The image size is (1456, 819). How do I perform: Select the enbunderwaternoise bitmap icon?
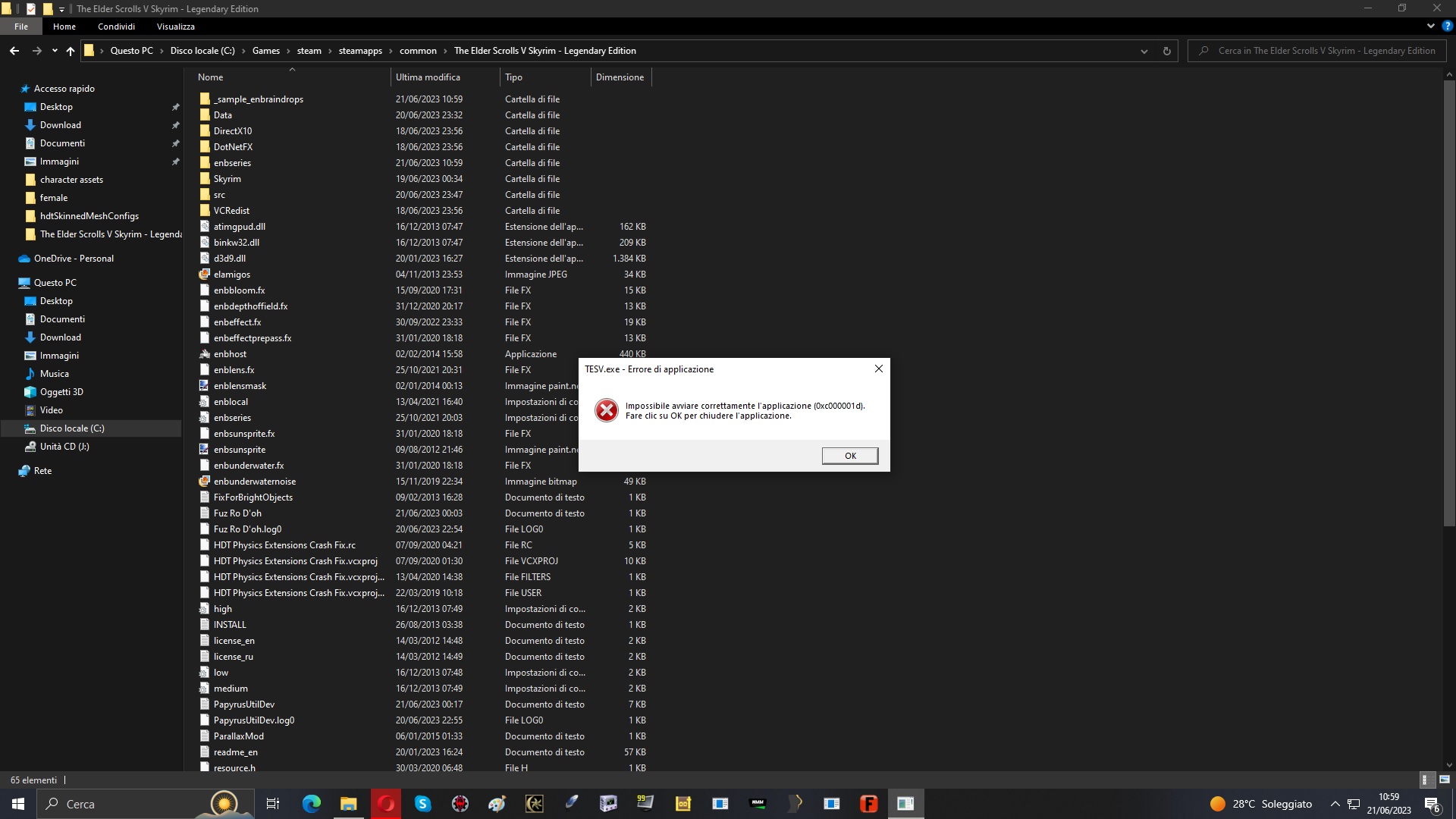click(x=205, y=482)
